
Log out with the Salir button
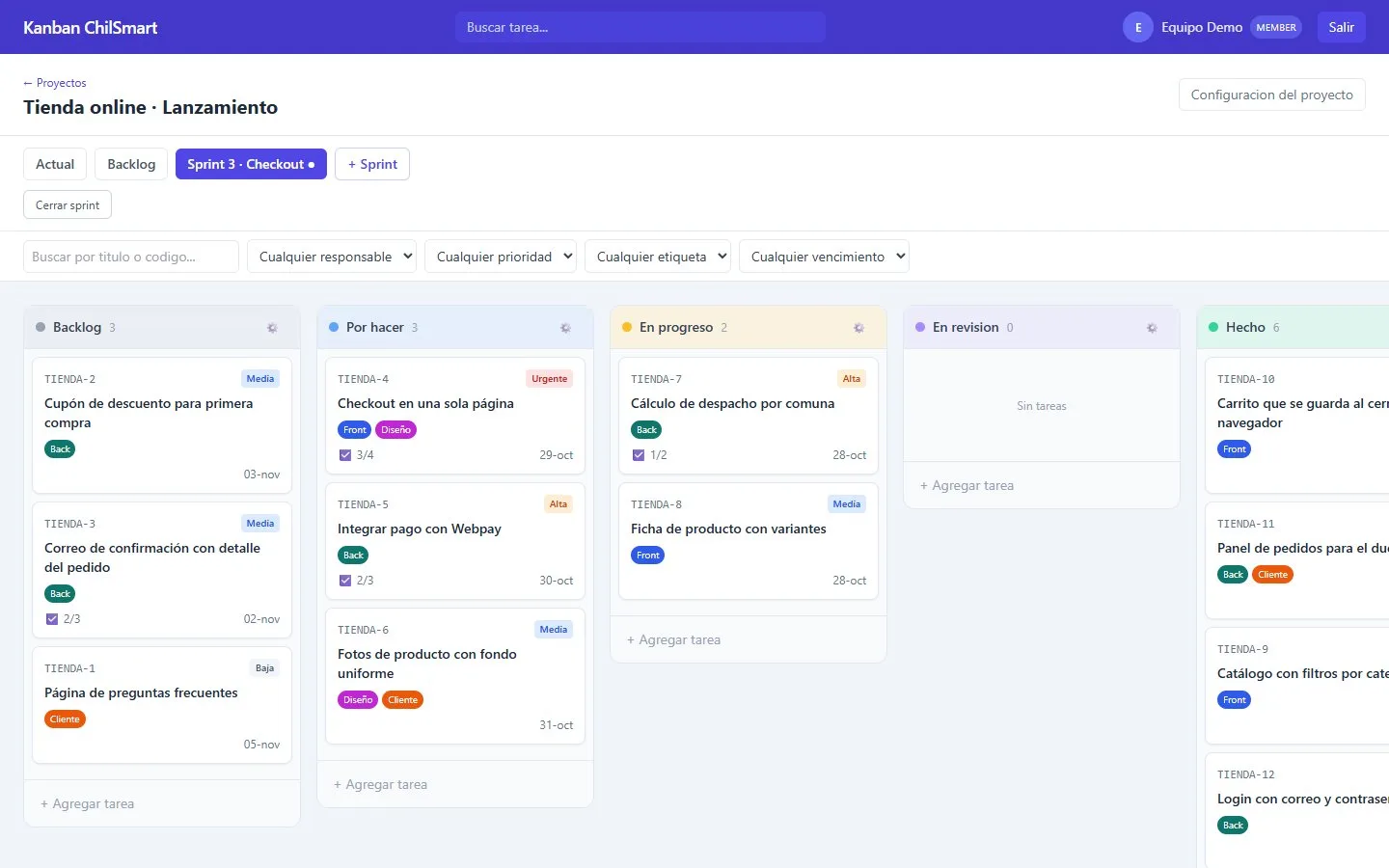[x=1341, y=27]
